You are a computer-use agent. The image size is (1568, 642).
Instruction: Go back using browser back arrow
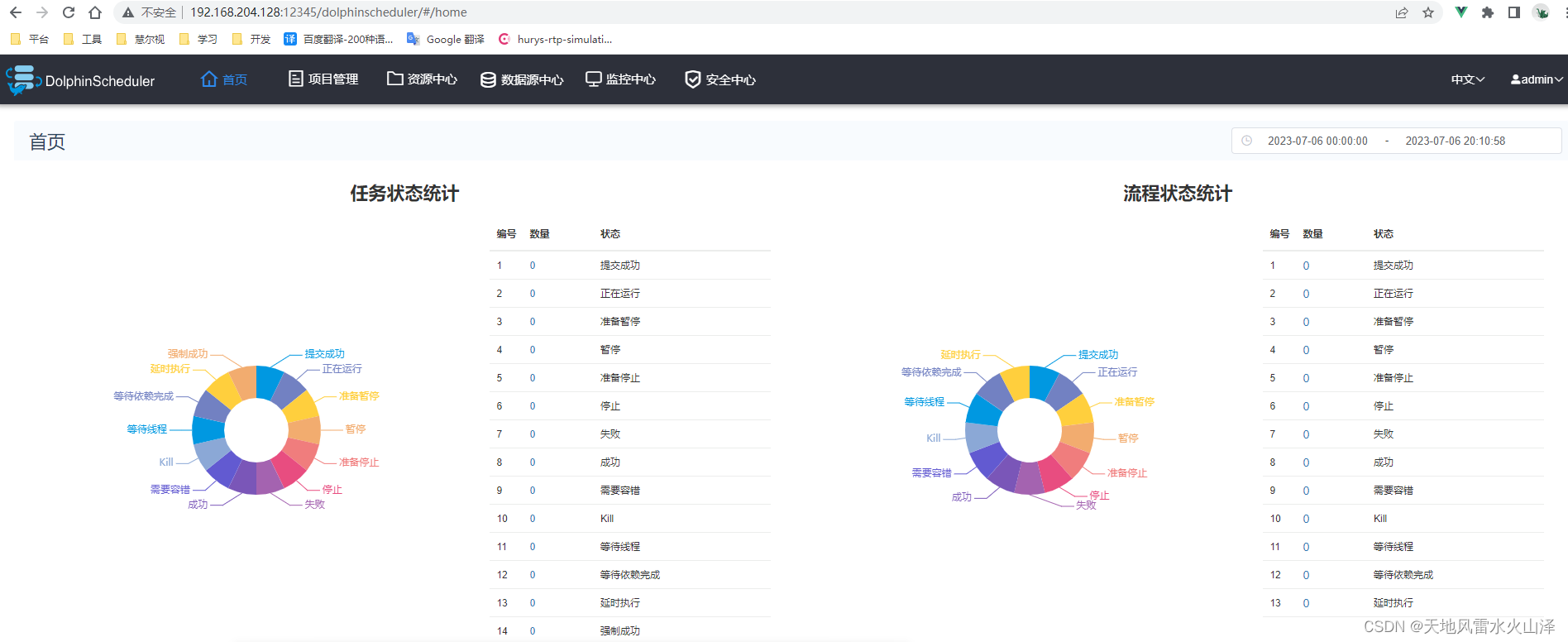pos(16,12)
